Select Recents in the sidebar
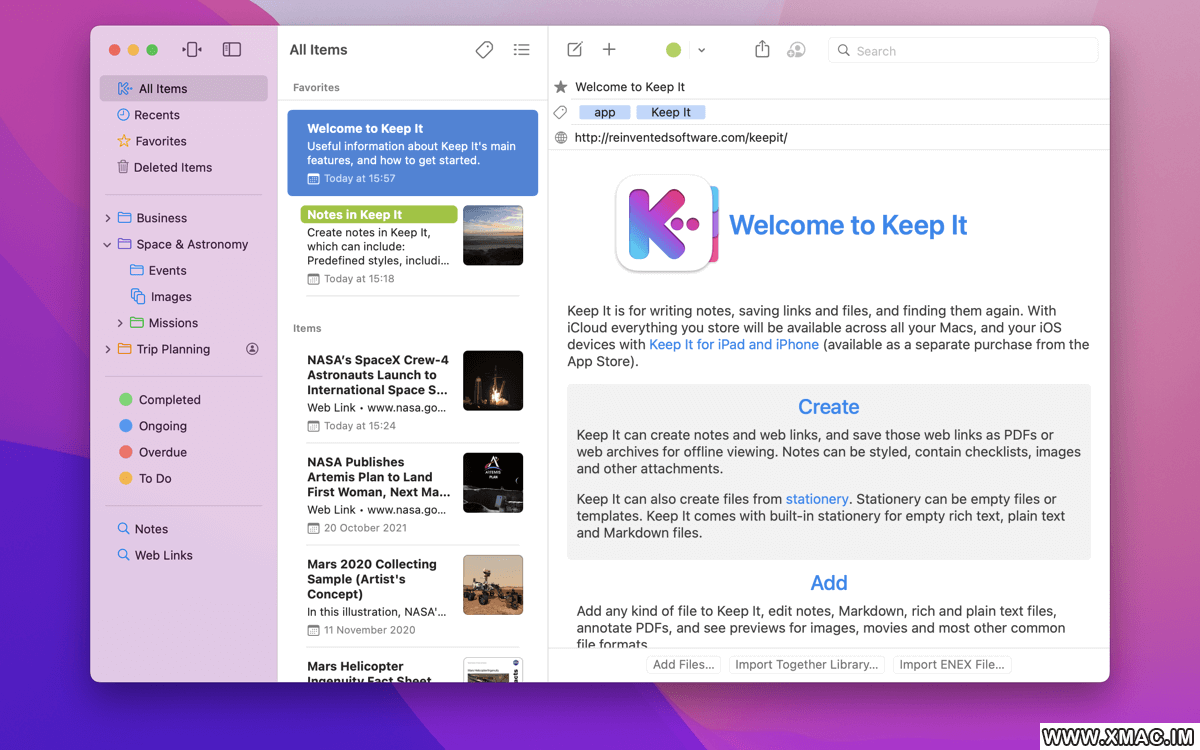The image size is (1200, 750). (157, 115)
